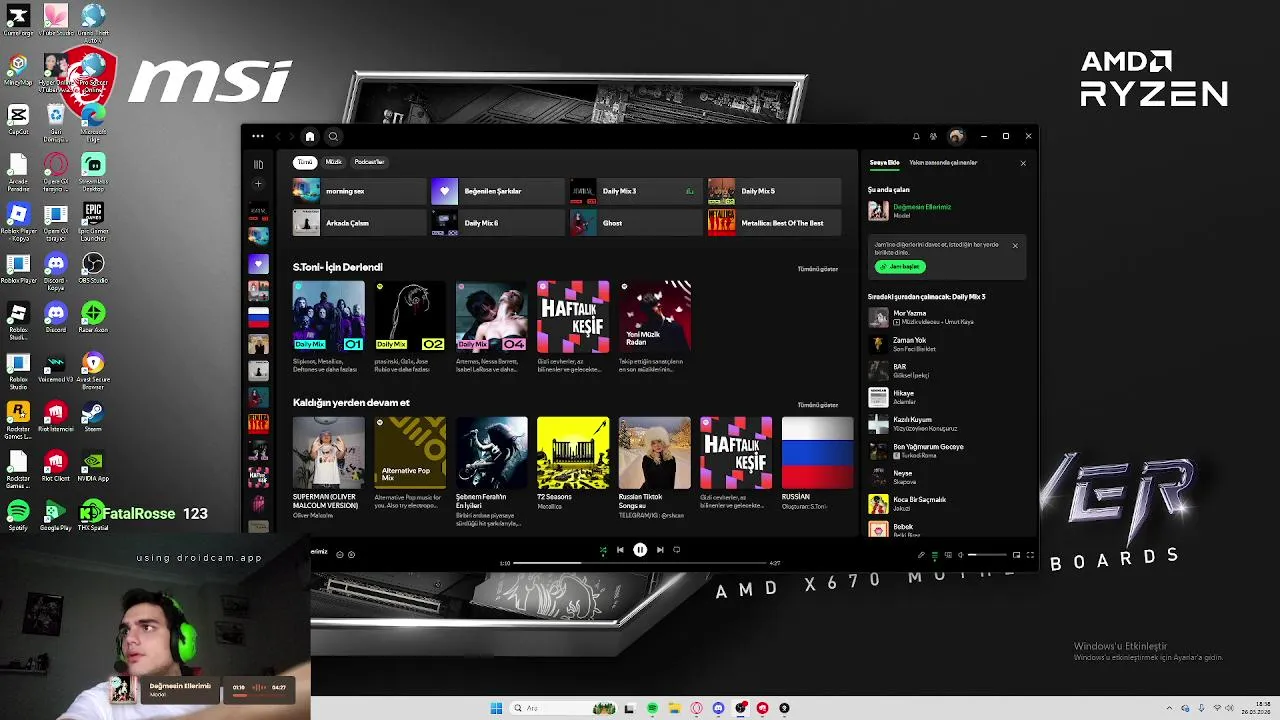
Task: Select the Tümü filter chip
Action: click(304, 162)
